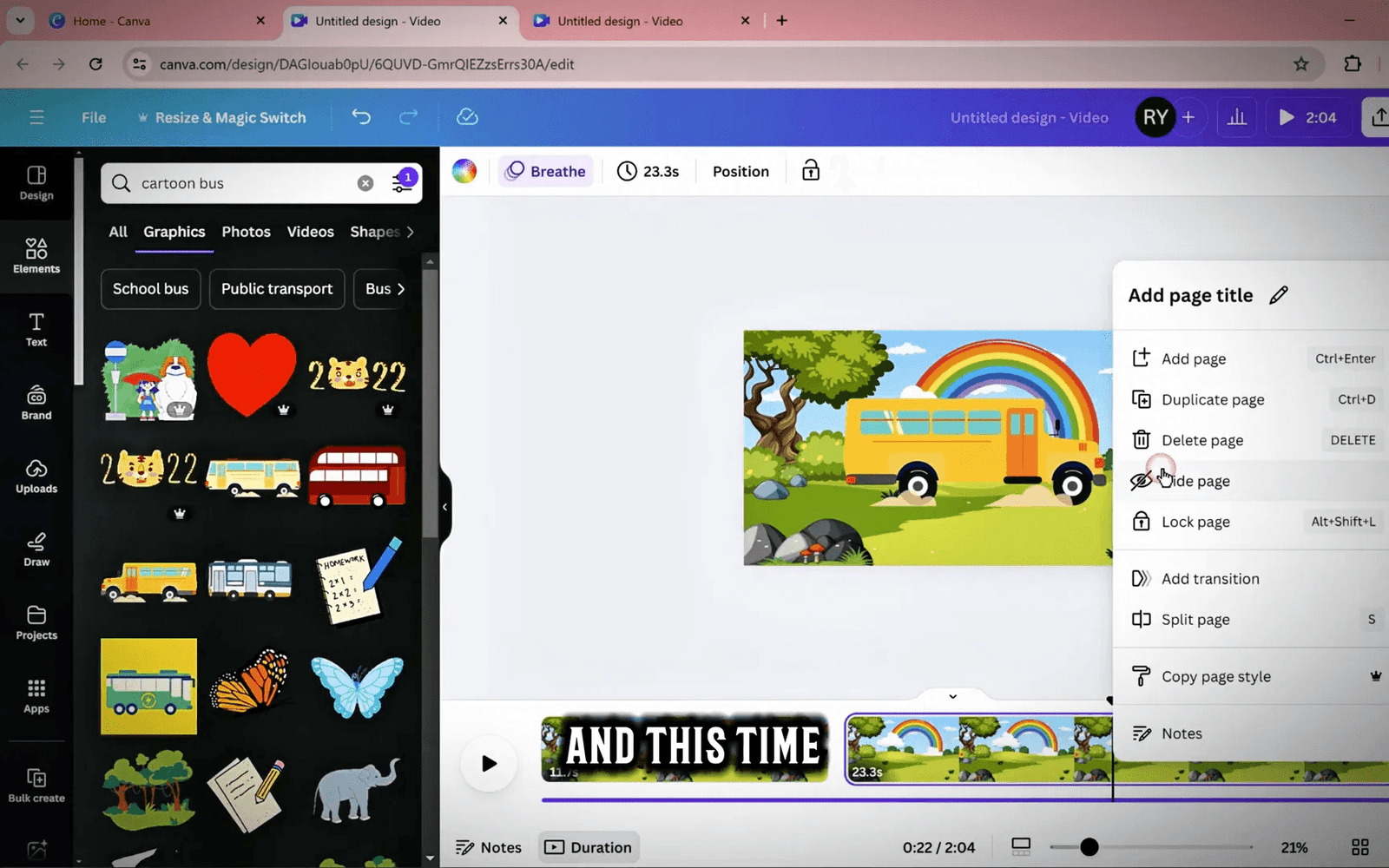The image size is (1389, 868).
Task: Redo the last action
Action: click(x=408, y=117)
